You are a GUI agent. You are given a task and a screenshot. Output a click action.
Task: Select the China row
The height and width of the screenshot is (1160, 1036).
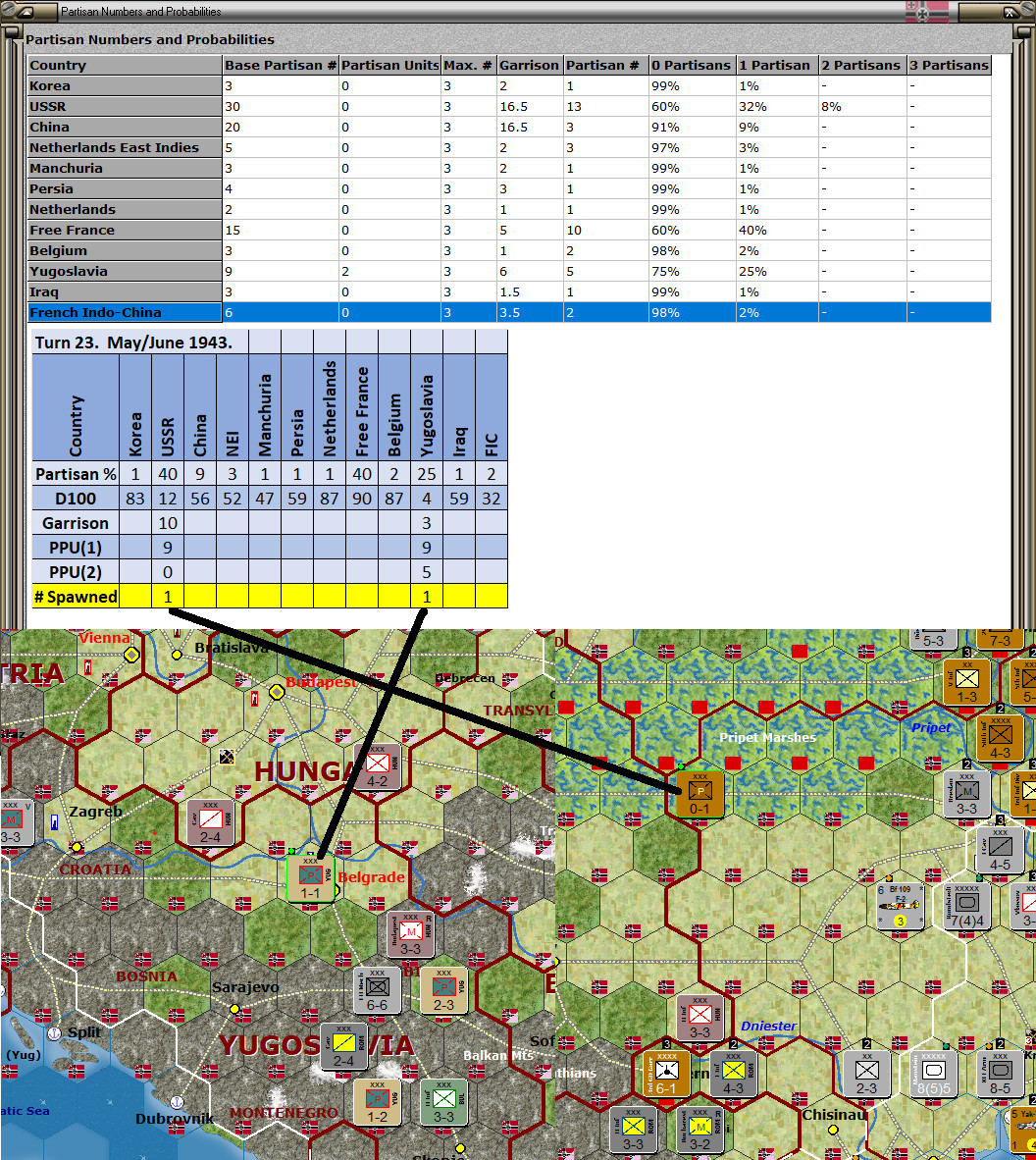(x=509, y=128)
